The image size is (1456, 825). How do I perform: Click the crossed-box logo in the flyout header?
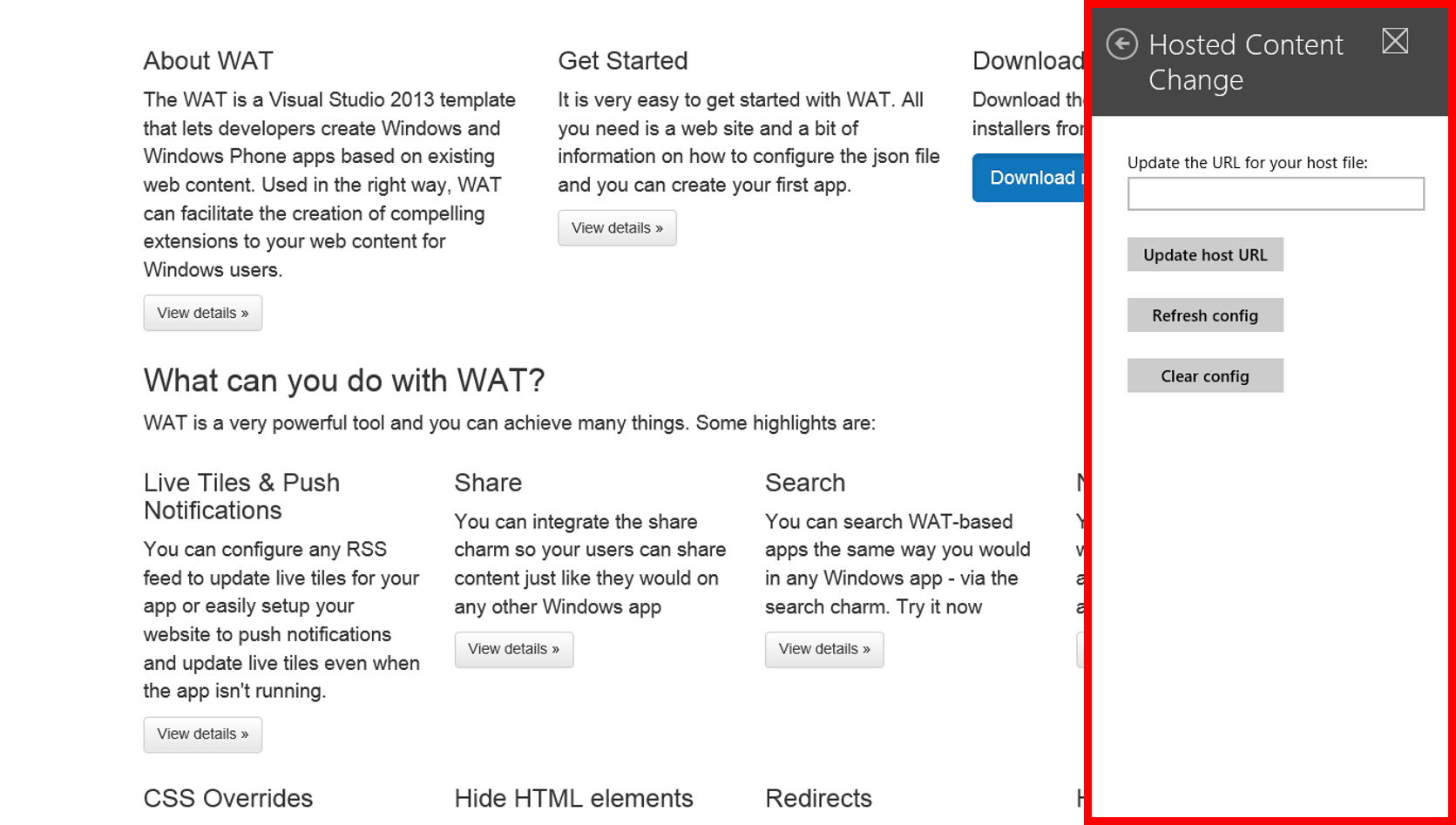[x=1395, y=41]
